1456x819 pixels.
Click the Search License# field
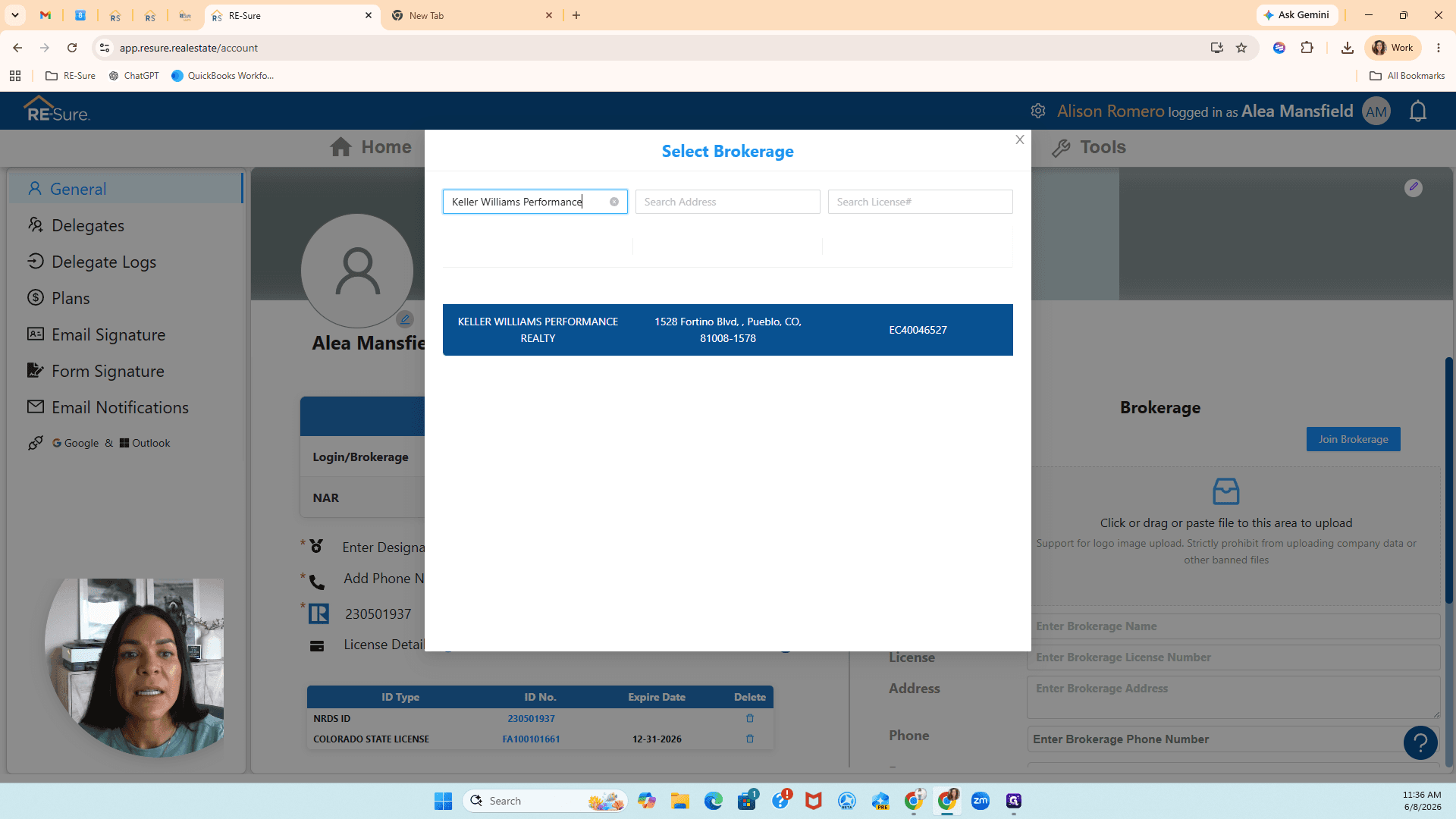pyautogui.click(x=920, y=202)
